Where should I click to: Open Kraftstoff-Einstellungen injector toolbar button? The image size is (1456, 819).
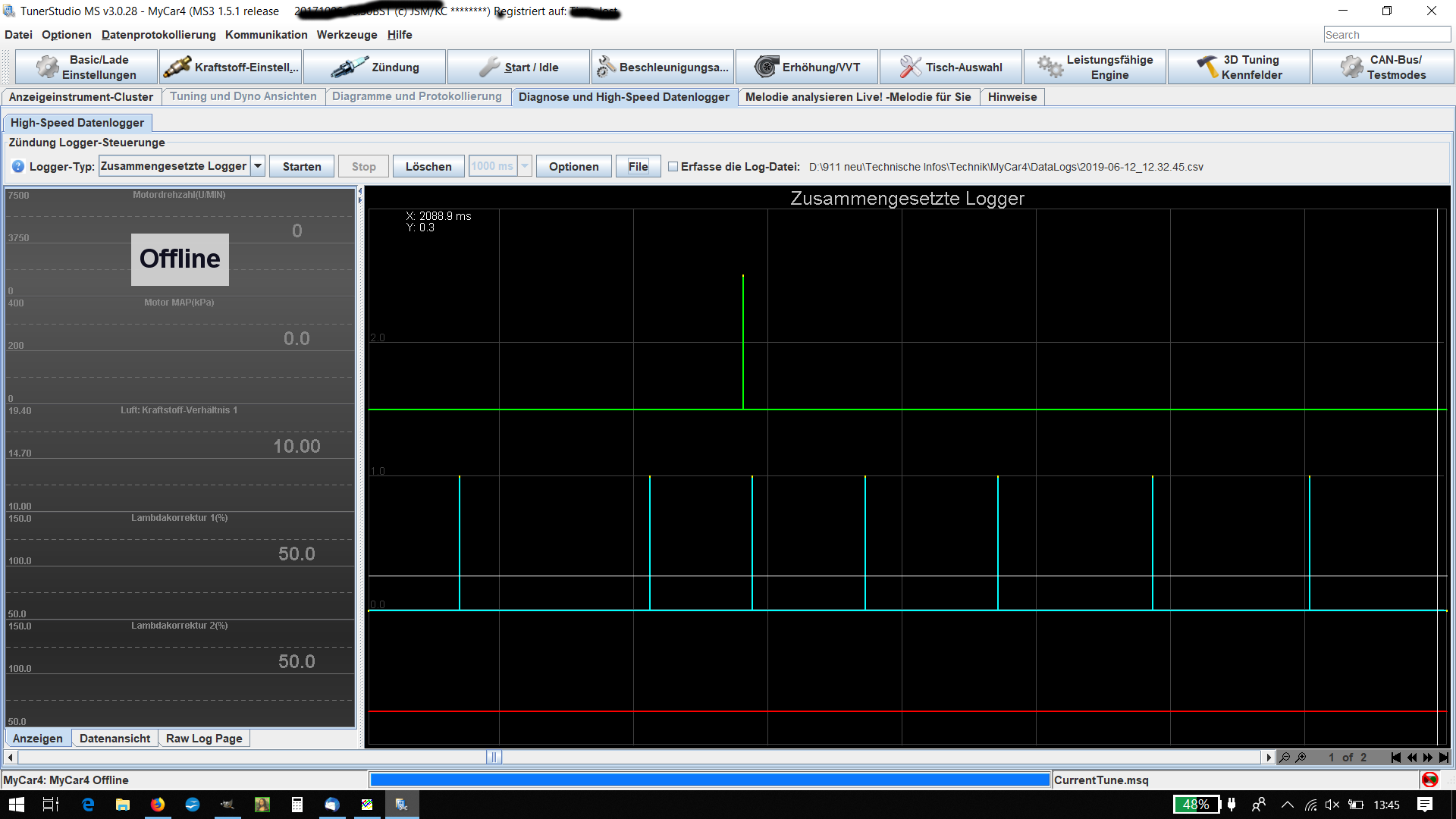pos(231,67)
